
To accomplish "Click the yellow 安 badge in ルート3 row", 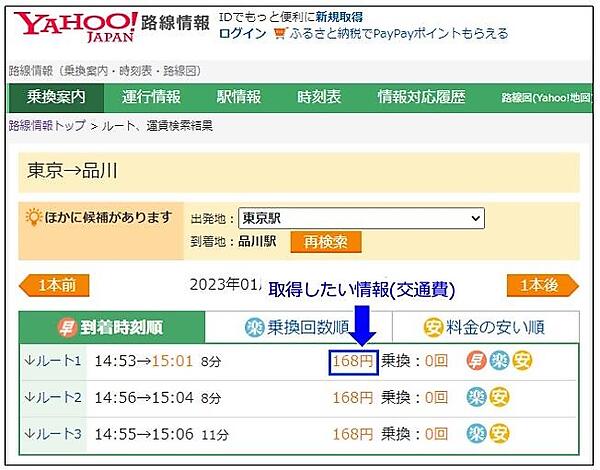I will coord(499,434).
